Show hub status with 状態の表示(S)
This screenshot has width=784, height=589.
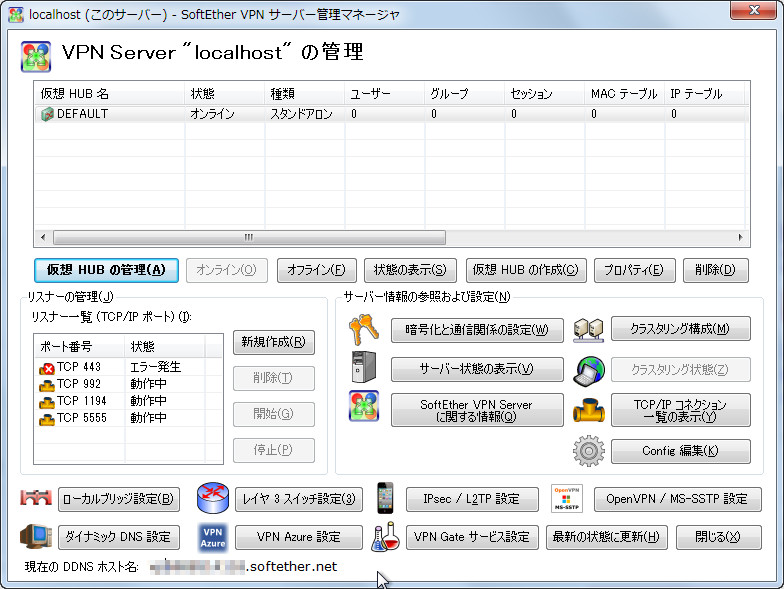(410, 270)
